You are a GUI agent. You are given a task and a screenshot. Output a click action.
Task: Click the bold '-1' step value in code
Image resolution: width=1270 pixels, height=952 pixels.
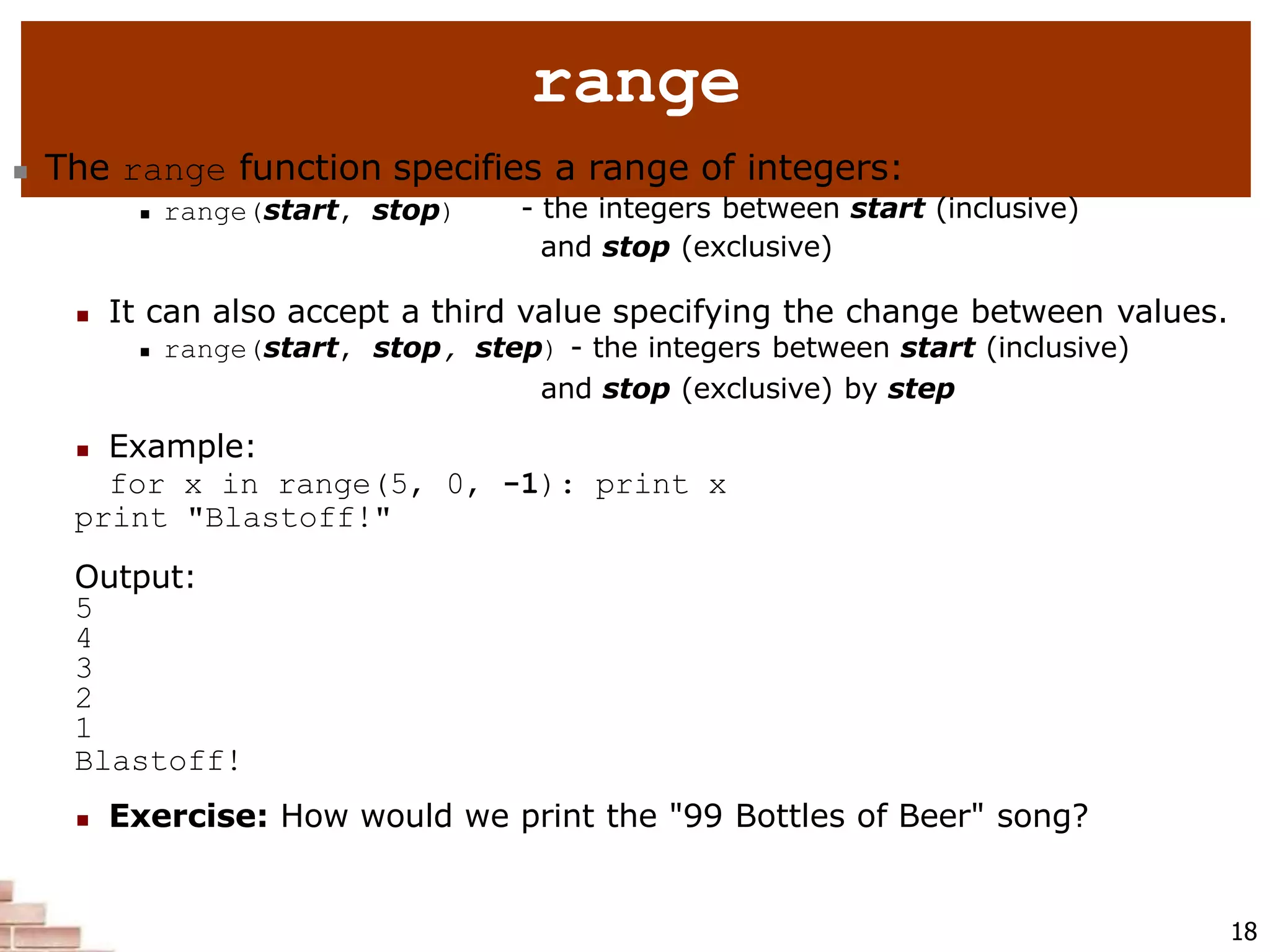[x=520, y=484]
